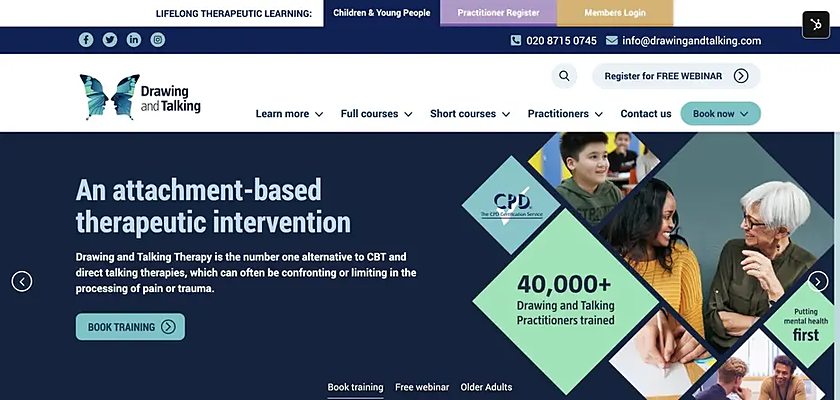Expand the Full courses dropdown
The width and height of the screenshot is (840, 400).
click(377, 114)
